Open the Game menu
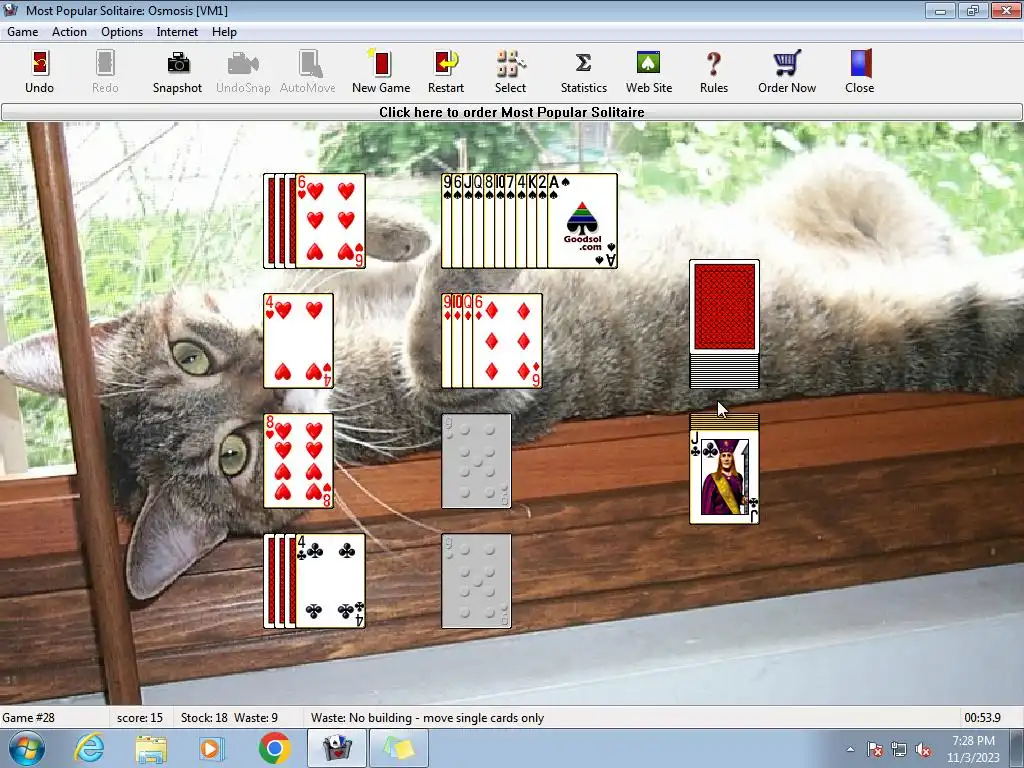 23,32
